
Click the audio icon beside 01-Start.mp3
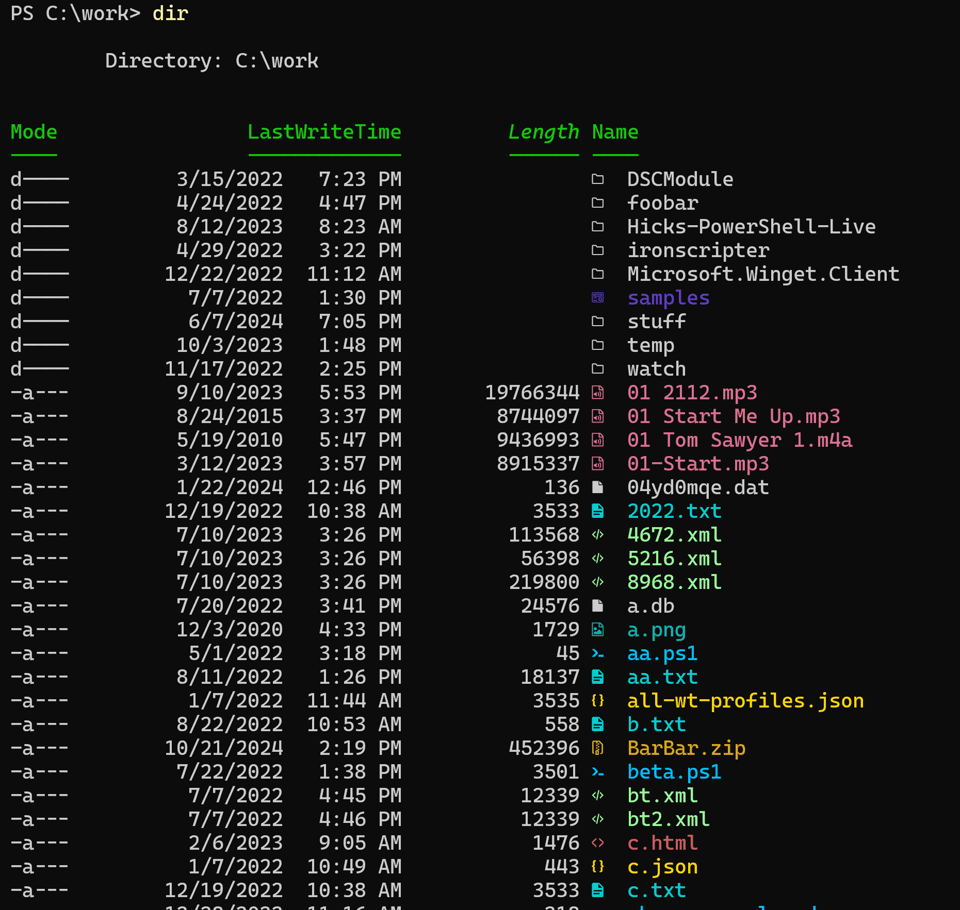(x=598, y=464)
